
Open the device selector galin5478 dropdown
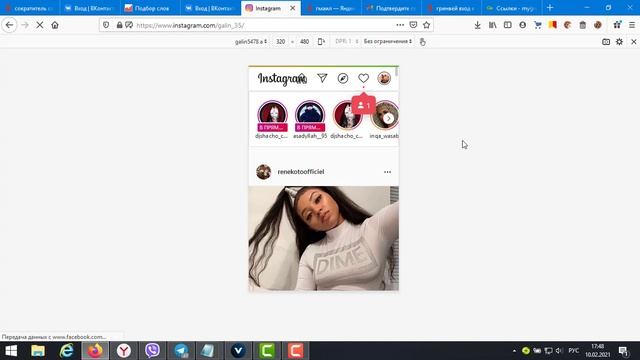[251, 42]
